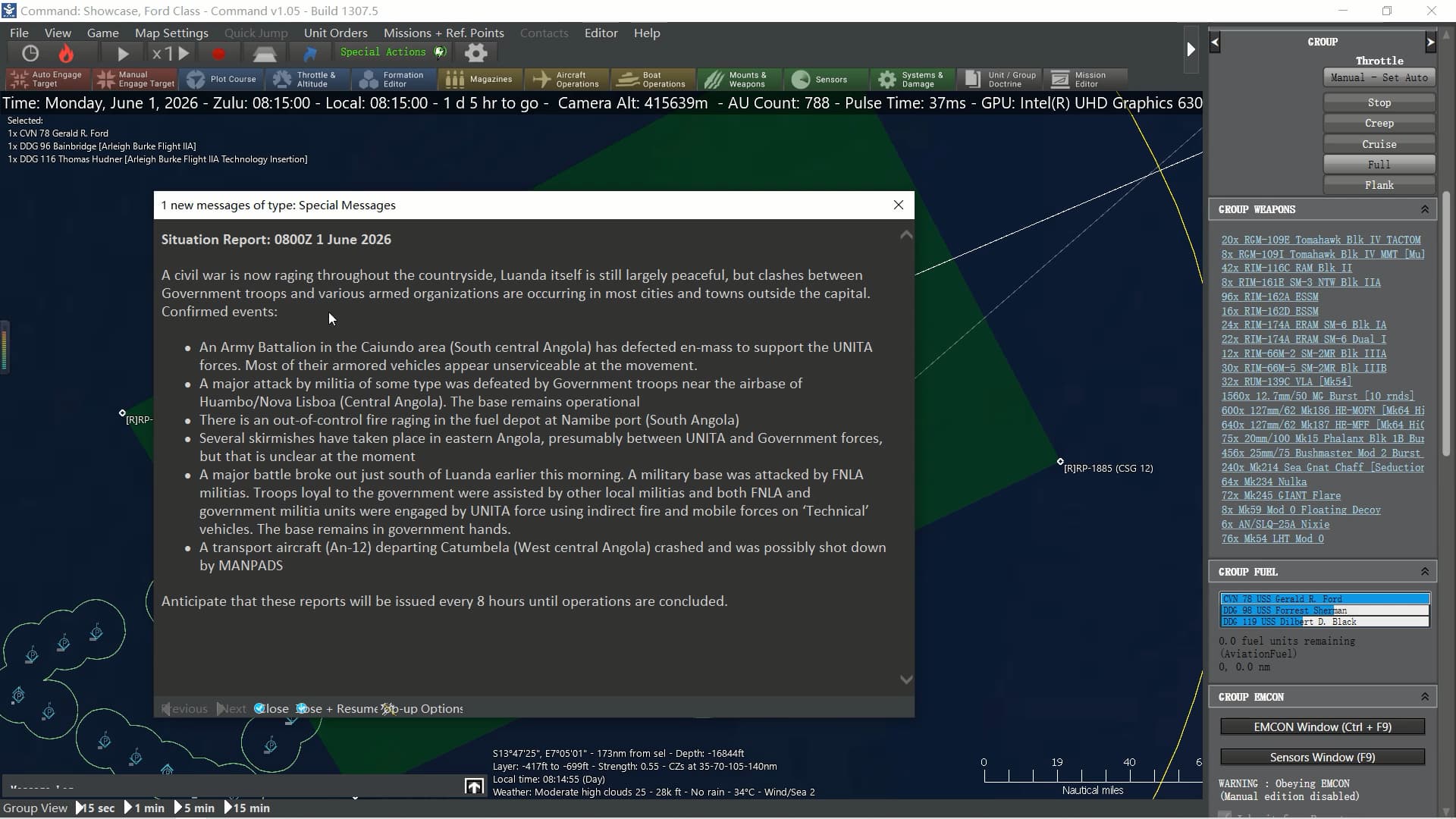Click the red flame icon in toolbar
Screen dimensions: 1456x819
point(67,53)
